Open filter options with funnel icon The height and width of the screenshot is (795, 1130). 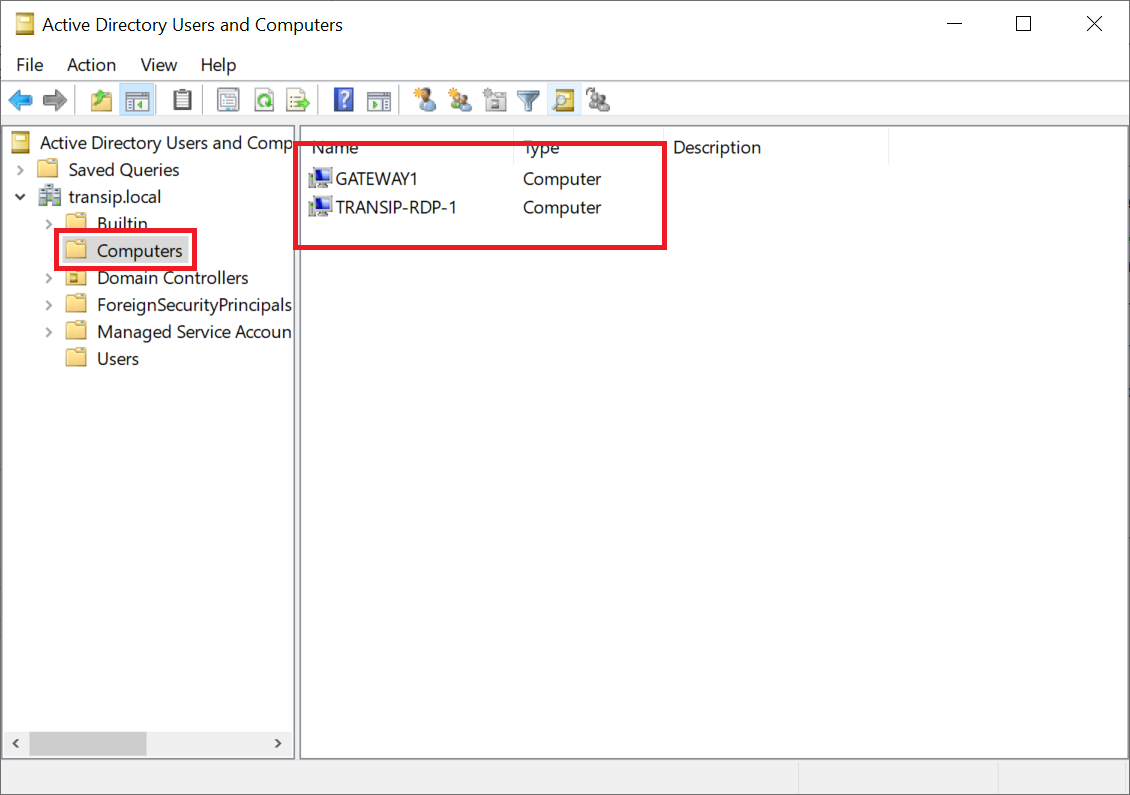point(529,100)
